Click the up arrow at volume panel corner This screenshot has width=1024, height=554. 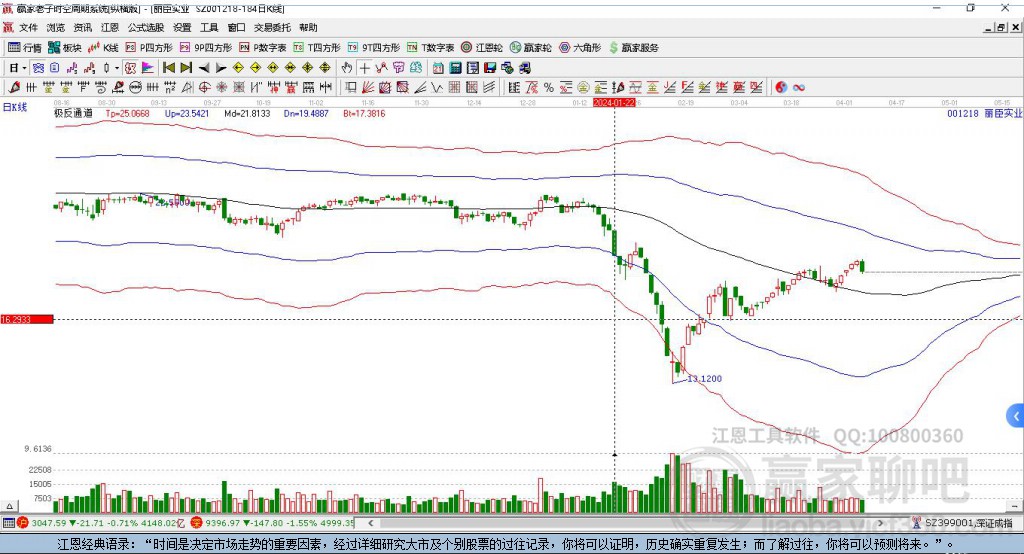pos(9,506)
